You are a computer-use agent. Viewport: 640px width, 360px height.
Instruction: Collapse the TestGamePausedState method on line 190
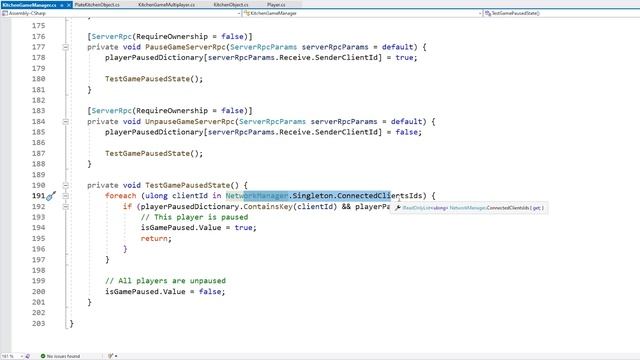65,185
